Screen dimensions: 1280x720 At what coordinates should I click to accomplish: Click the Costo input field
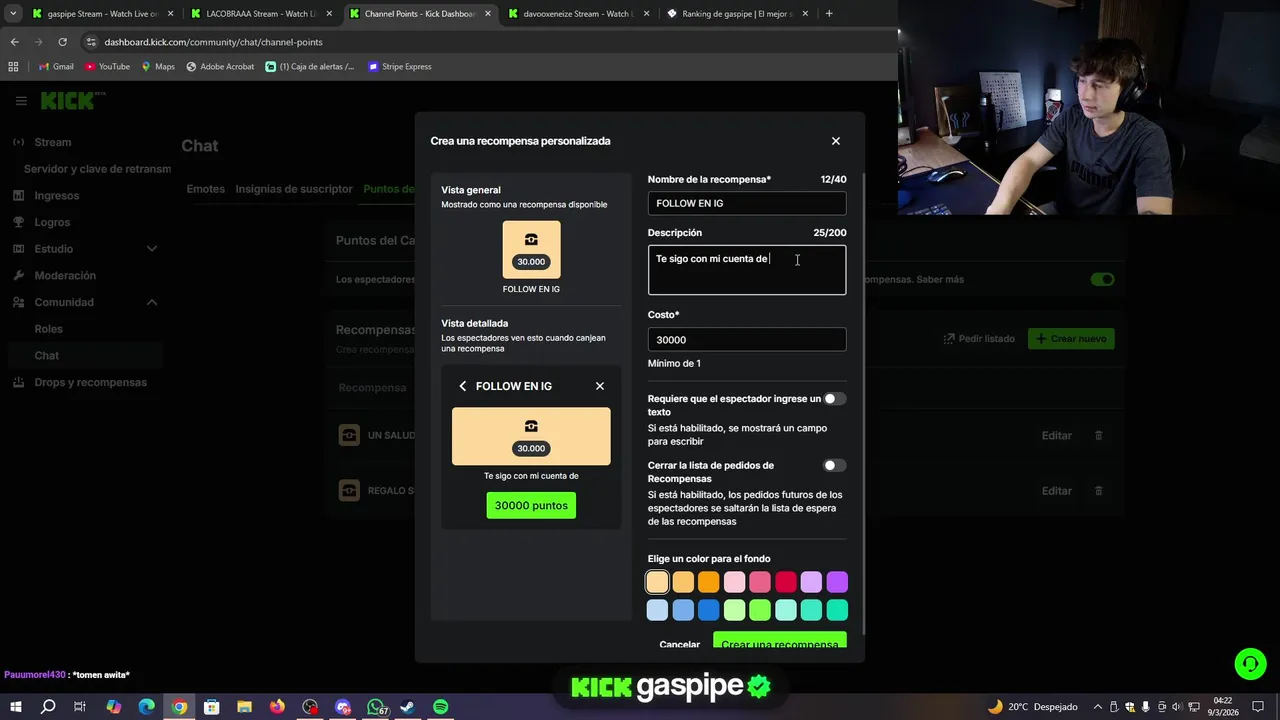pos(747,340)
